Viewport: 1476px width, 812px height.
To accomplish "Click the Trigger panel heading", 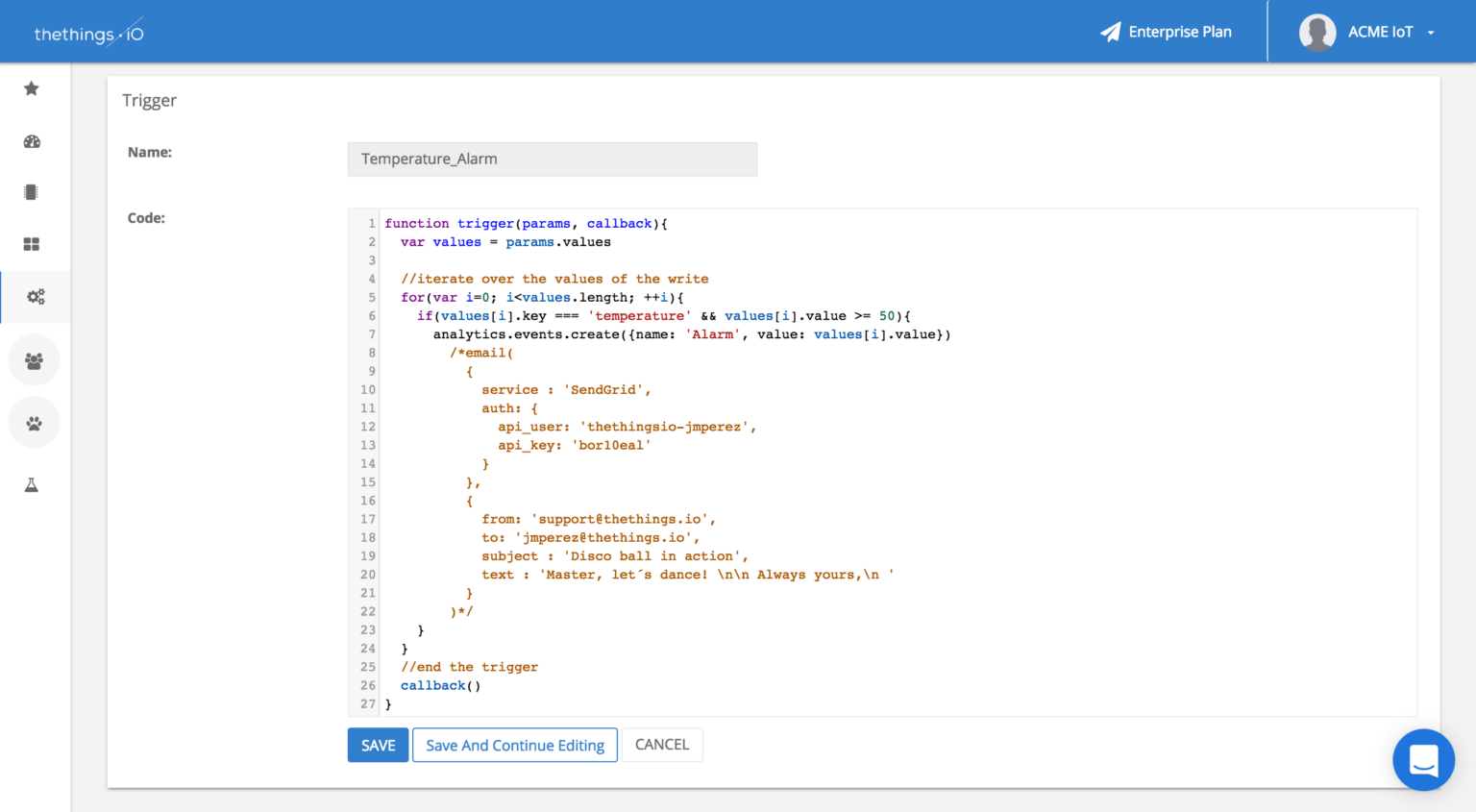I will tap(150, 101).
